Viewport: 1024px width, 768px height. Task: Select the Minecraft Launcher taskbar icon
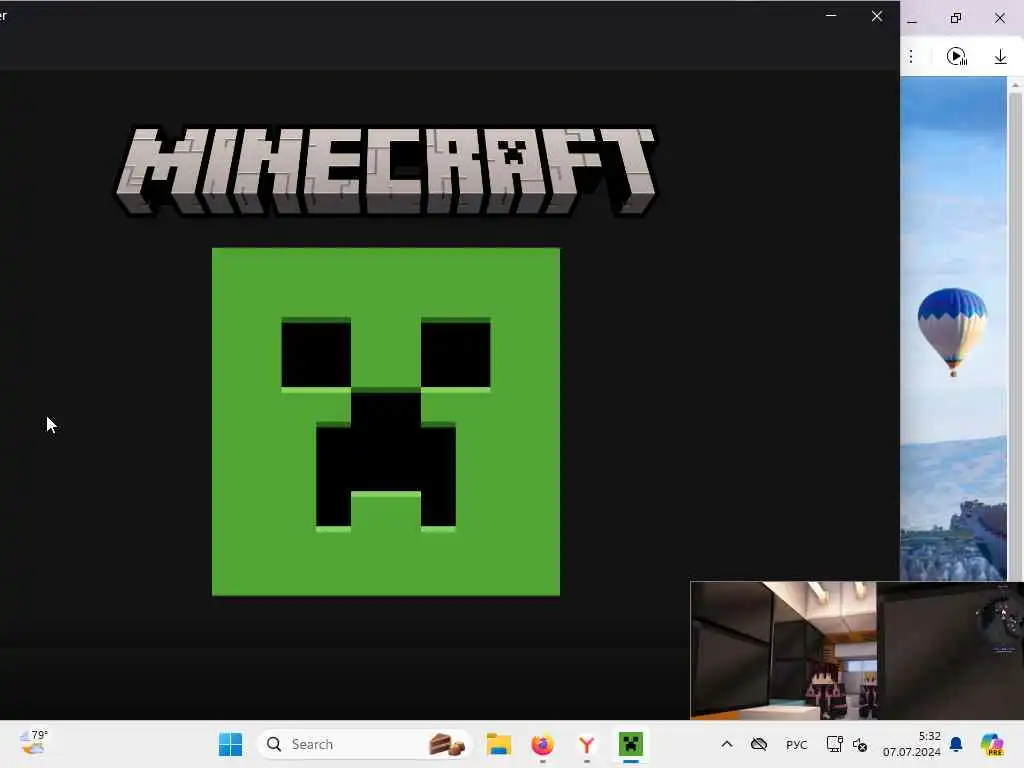coord(630,744)
